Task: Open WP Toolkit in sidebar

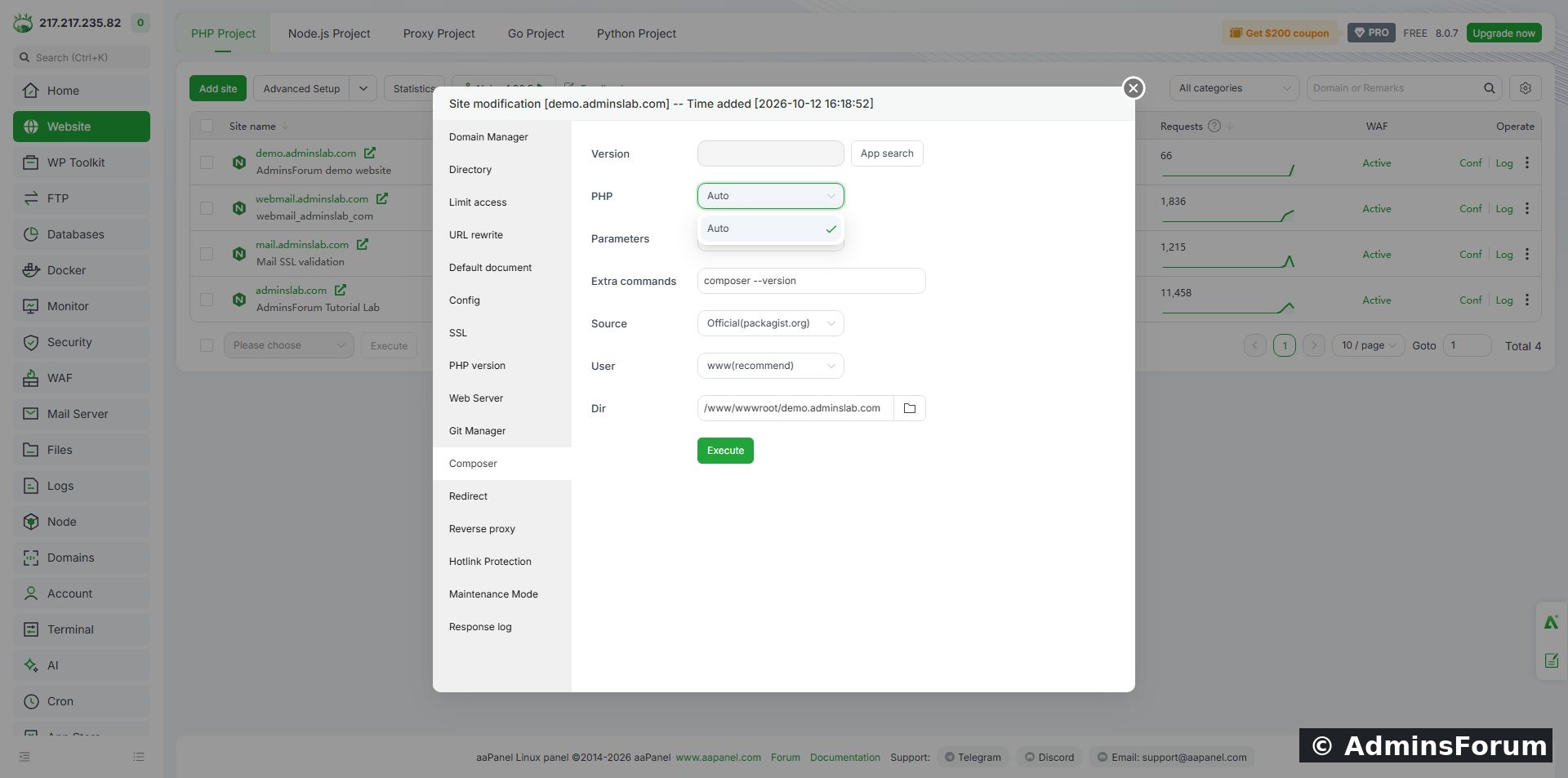Action: [82, 162]
